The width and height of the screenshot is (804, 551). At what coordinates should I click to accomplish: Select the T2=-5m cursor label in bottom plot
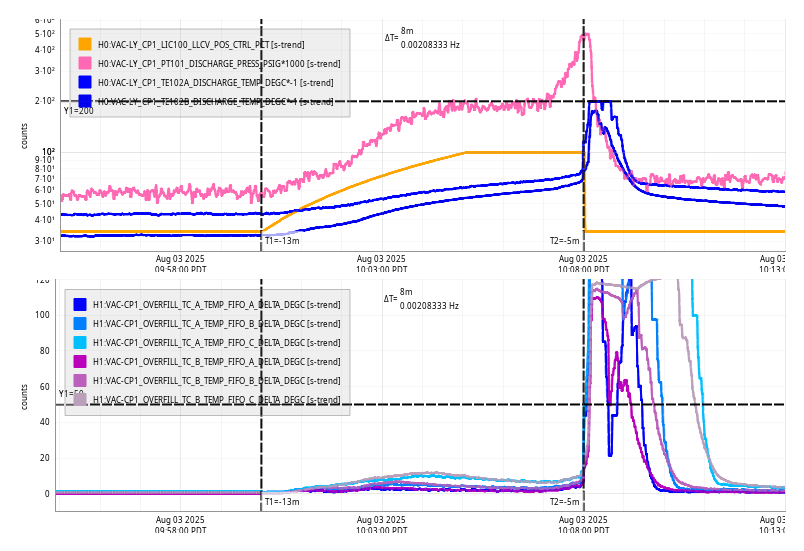[x=564, y=502]
